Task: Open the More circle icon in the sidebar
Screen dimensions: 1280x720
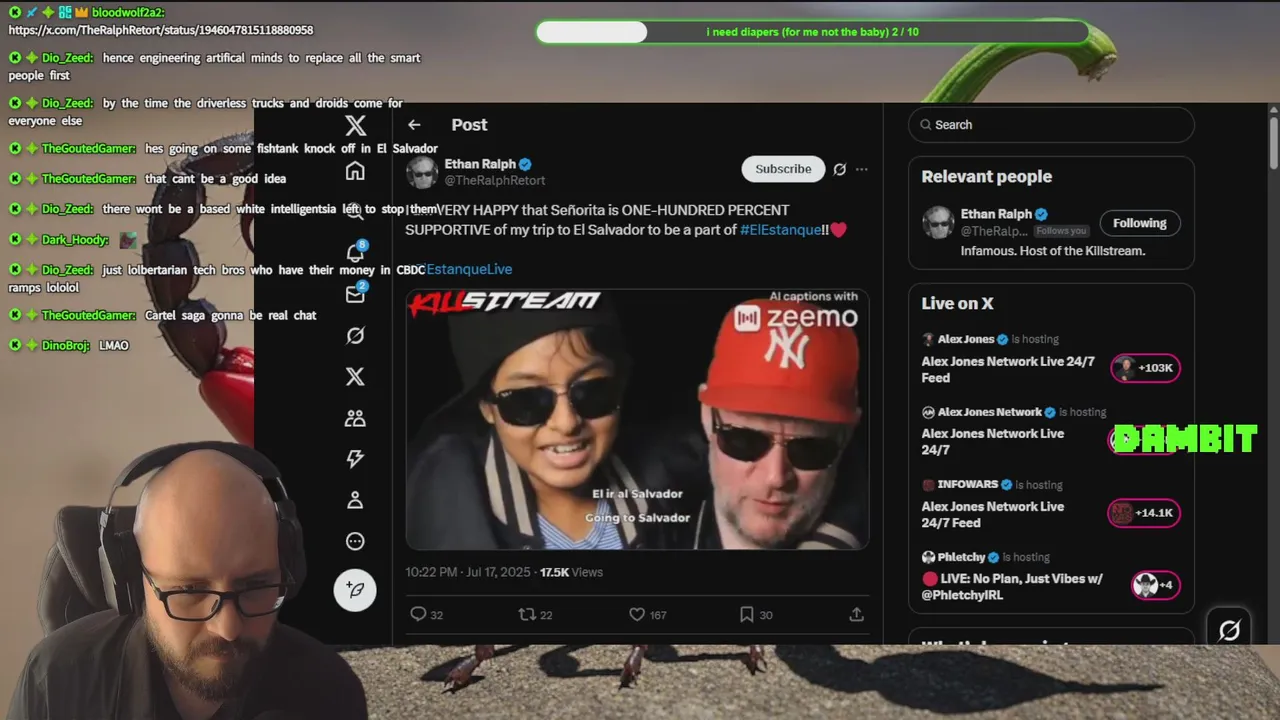Action: (355, 541)
